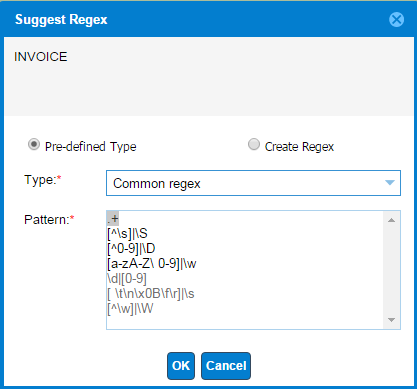This screenshot has height=389, width=417.
Task: Select the Pre-defined Type radio button
Action: (34, 145)
